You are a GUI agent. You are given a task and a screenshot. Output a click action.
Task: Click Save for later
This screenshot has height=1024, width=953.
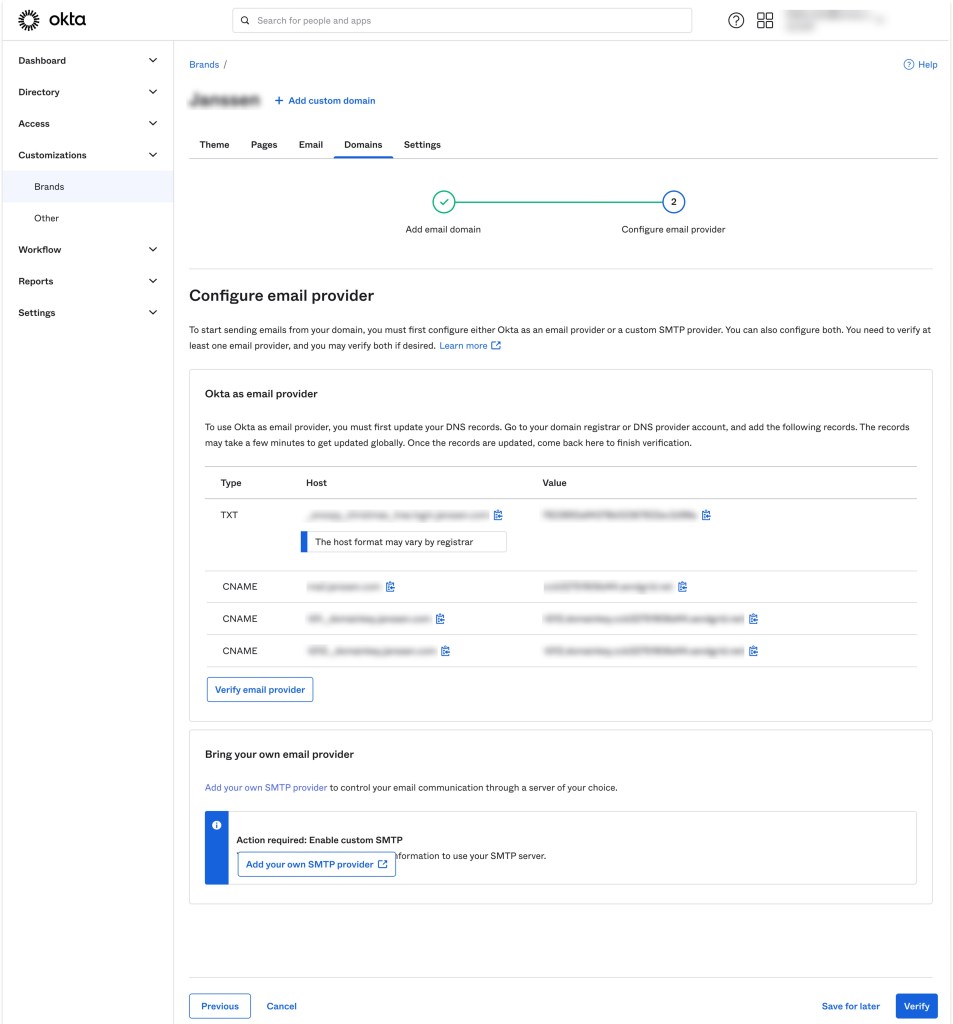(850, 1006)
